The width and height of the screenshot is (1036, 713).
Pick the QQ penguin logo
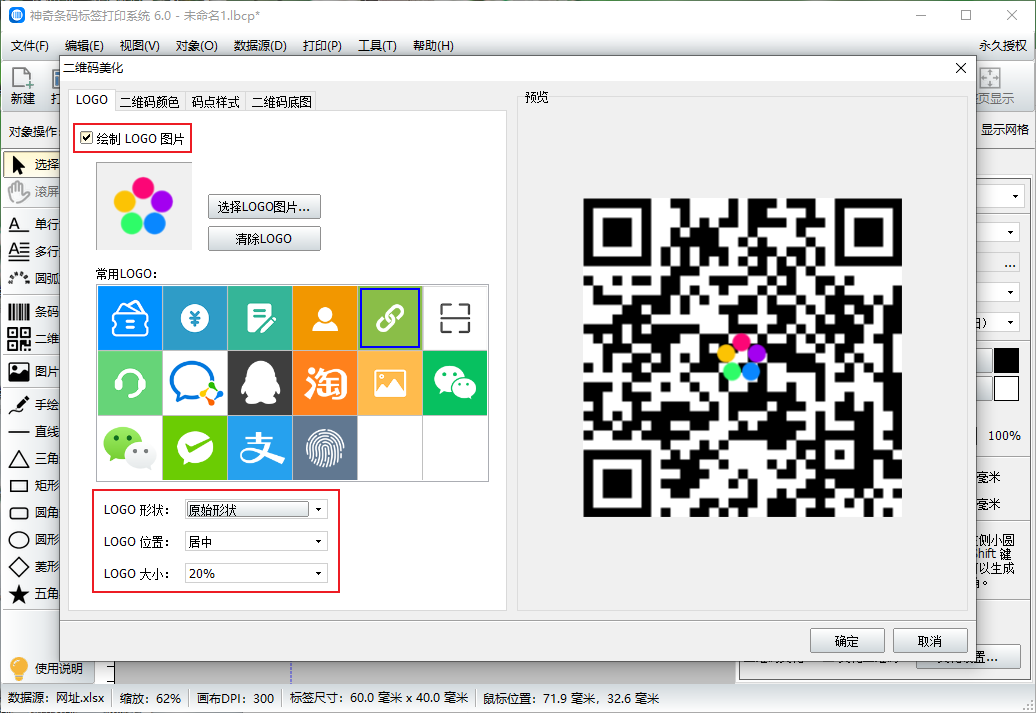(260, 383)
